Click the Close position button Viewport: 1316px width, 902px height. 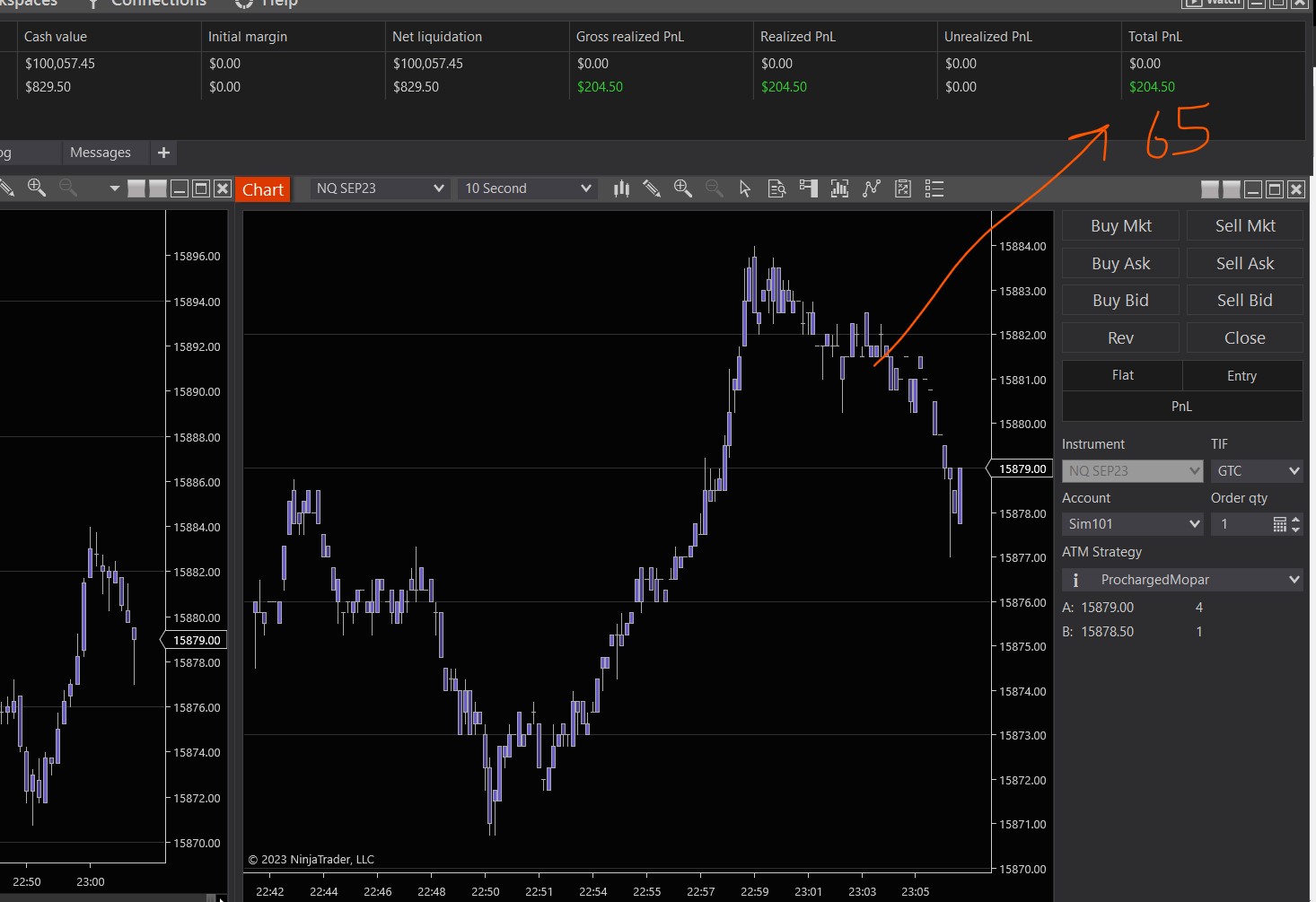click(1244, 337)
